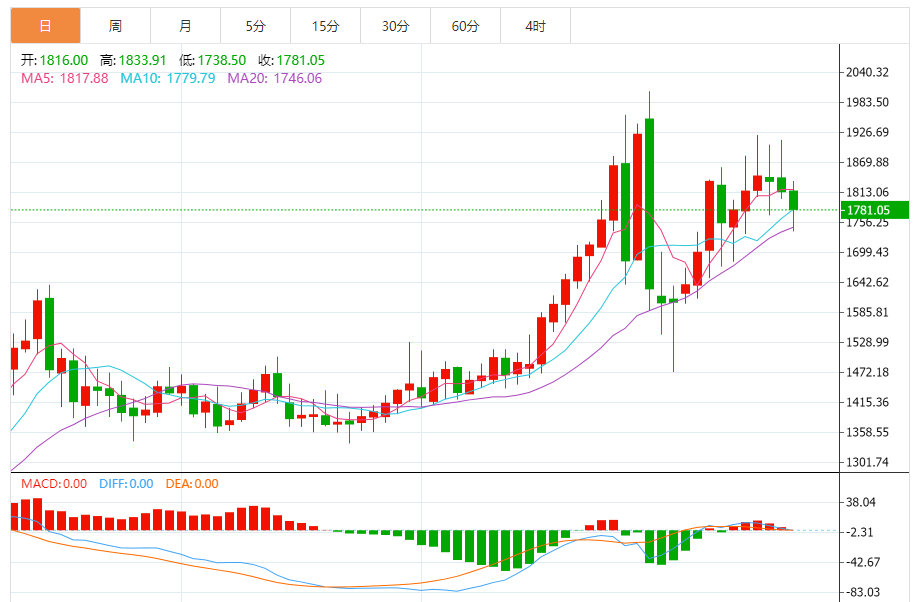Select the 15分 interval tab

pyautogui.click(x=325, y=26)
